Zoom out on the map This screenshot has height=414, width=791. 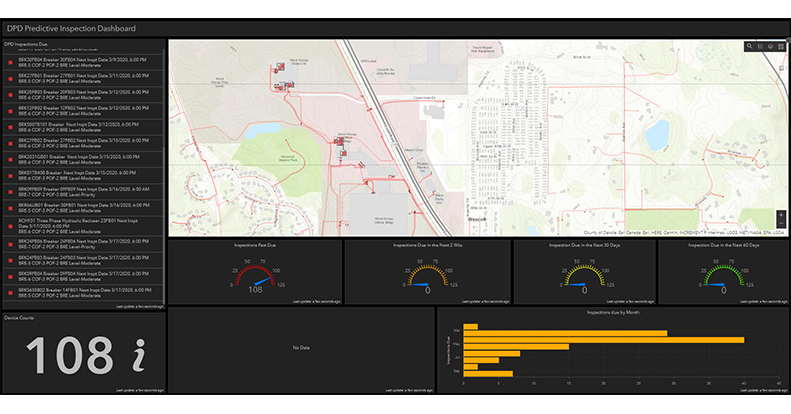pyautogui.click(x=781, y=224)
